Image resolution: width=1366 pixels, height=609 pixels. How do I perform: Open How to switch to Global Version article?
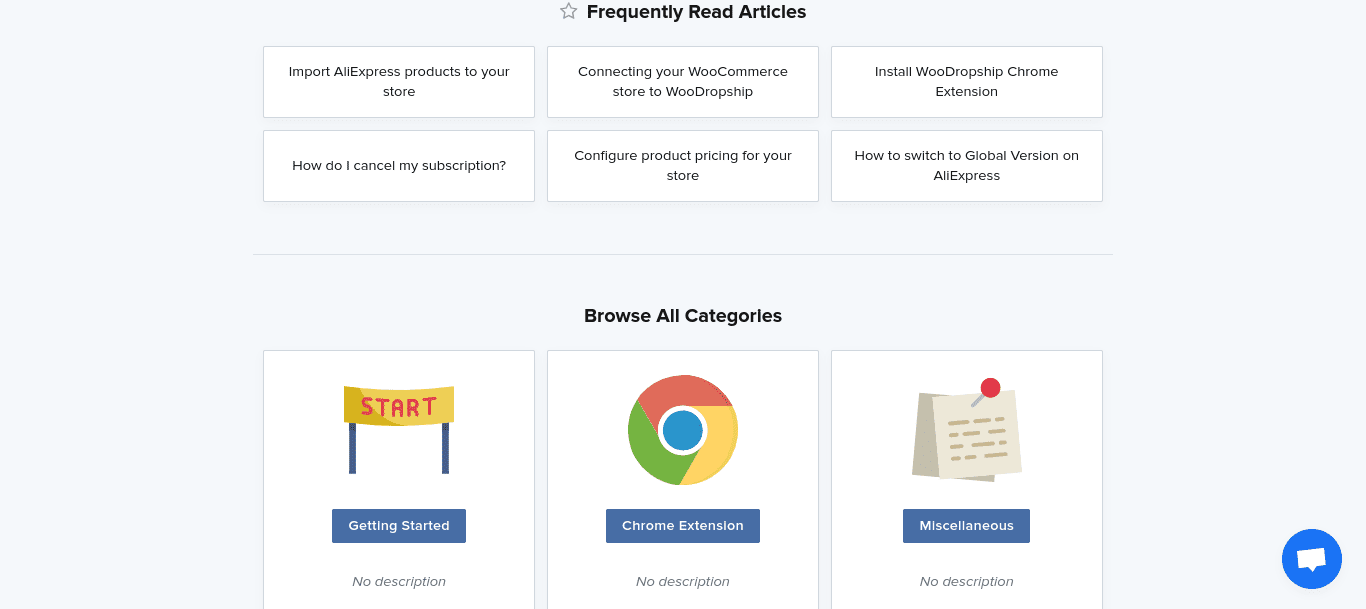pos(967,166)
